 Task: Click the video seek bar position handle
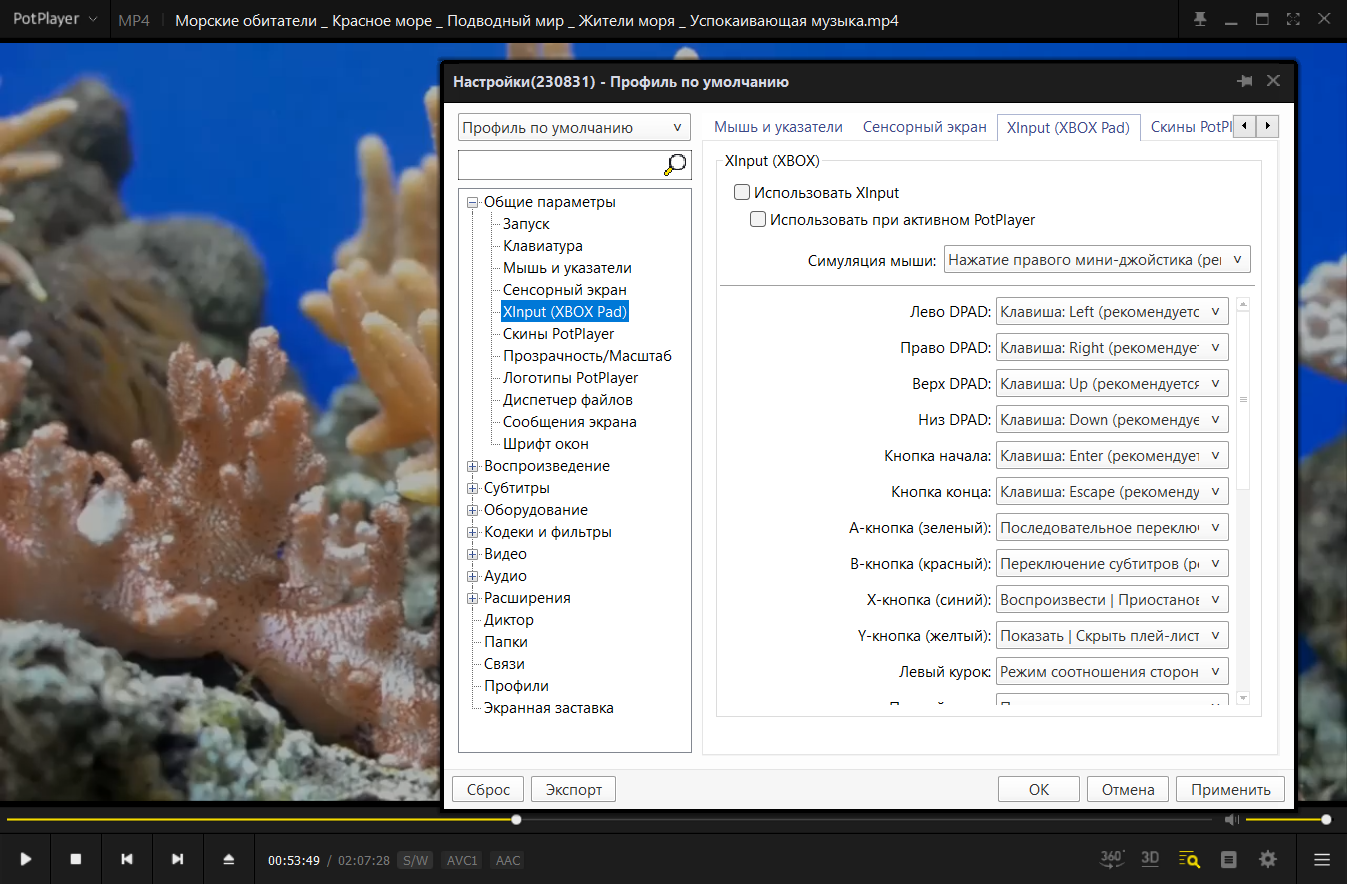pos(516,819)
